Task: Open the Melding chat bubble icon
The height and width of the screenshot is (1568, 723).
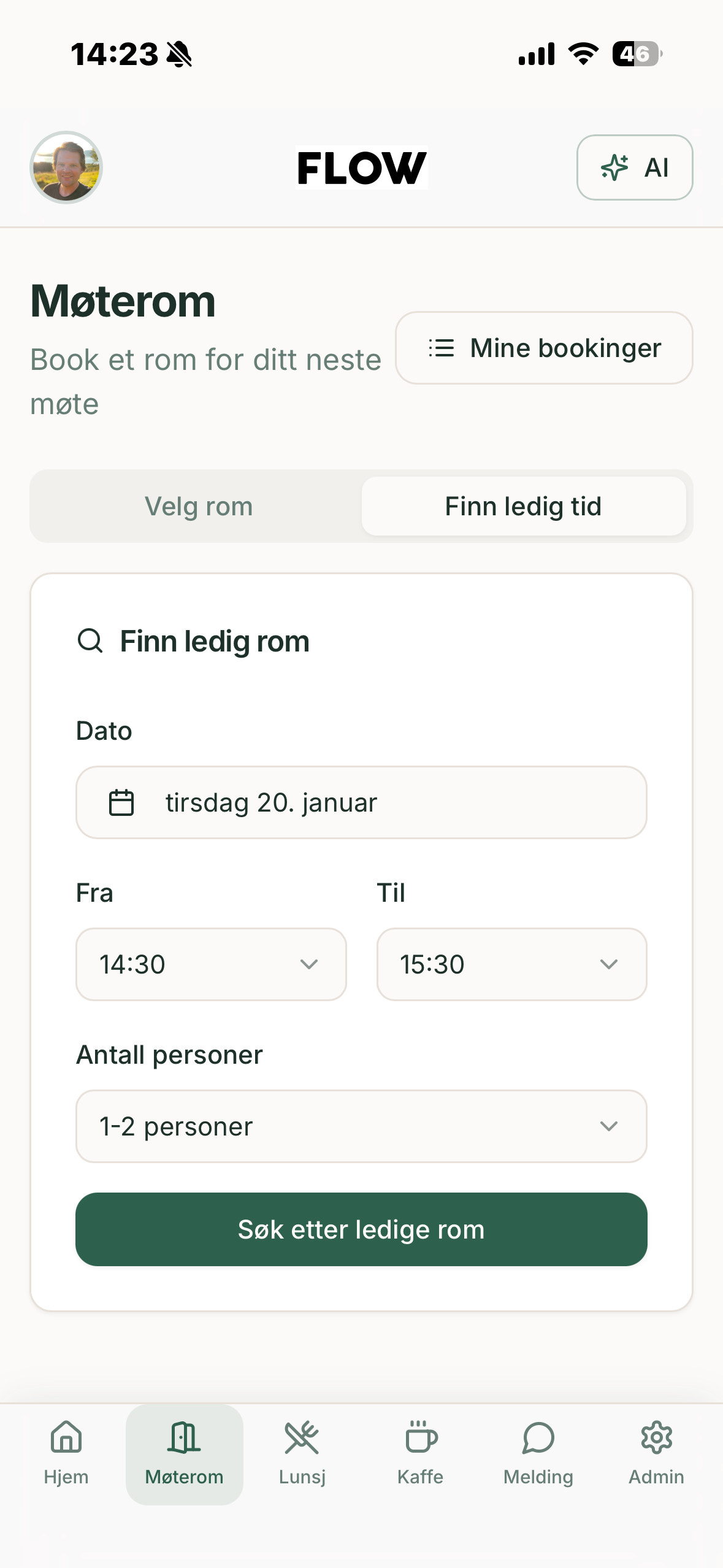Action: (x=538, y=1438)
